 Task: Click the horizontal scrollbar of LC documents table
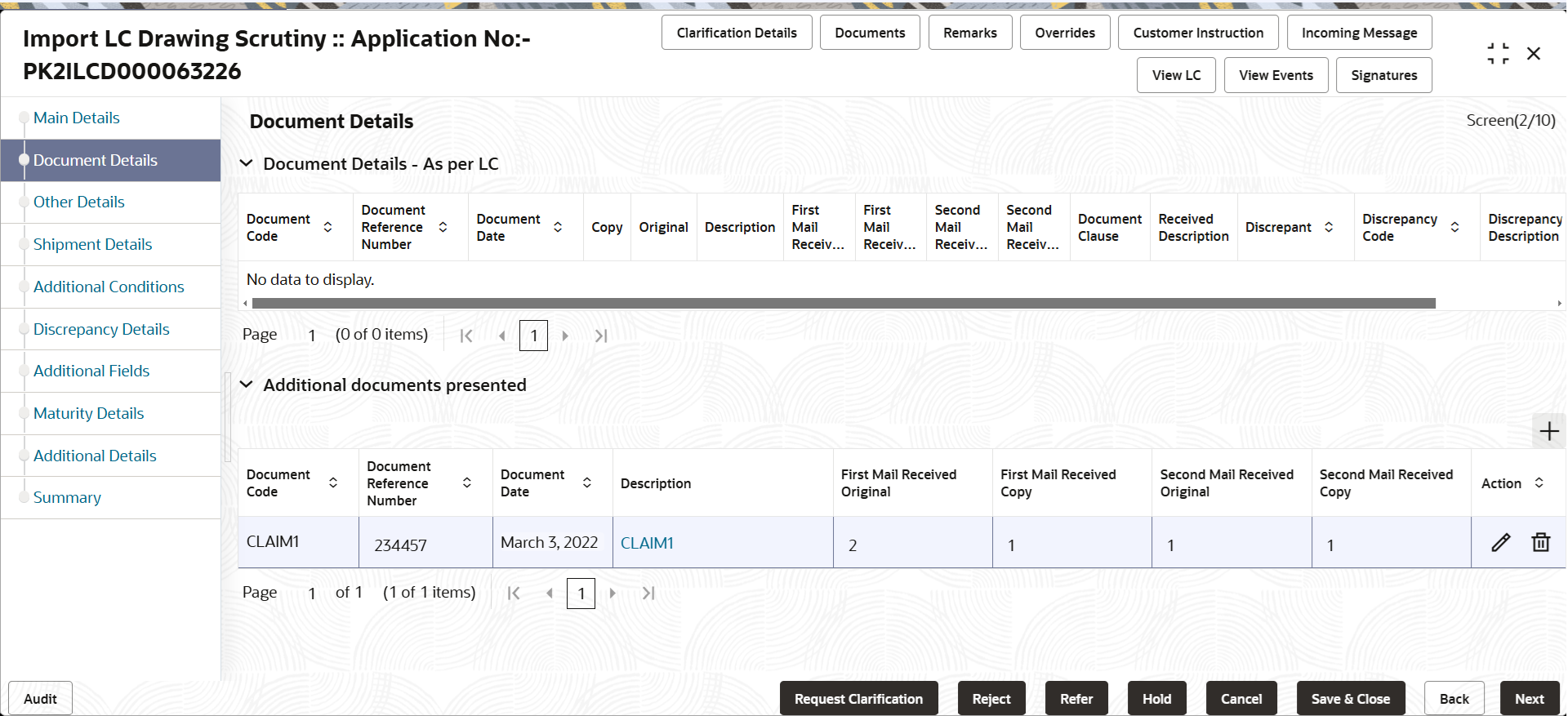pyautogui.click(x=844, y=303)
